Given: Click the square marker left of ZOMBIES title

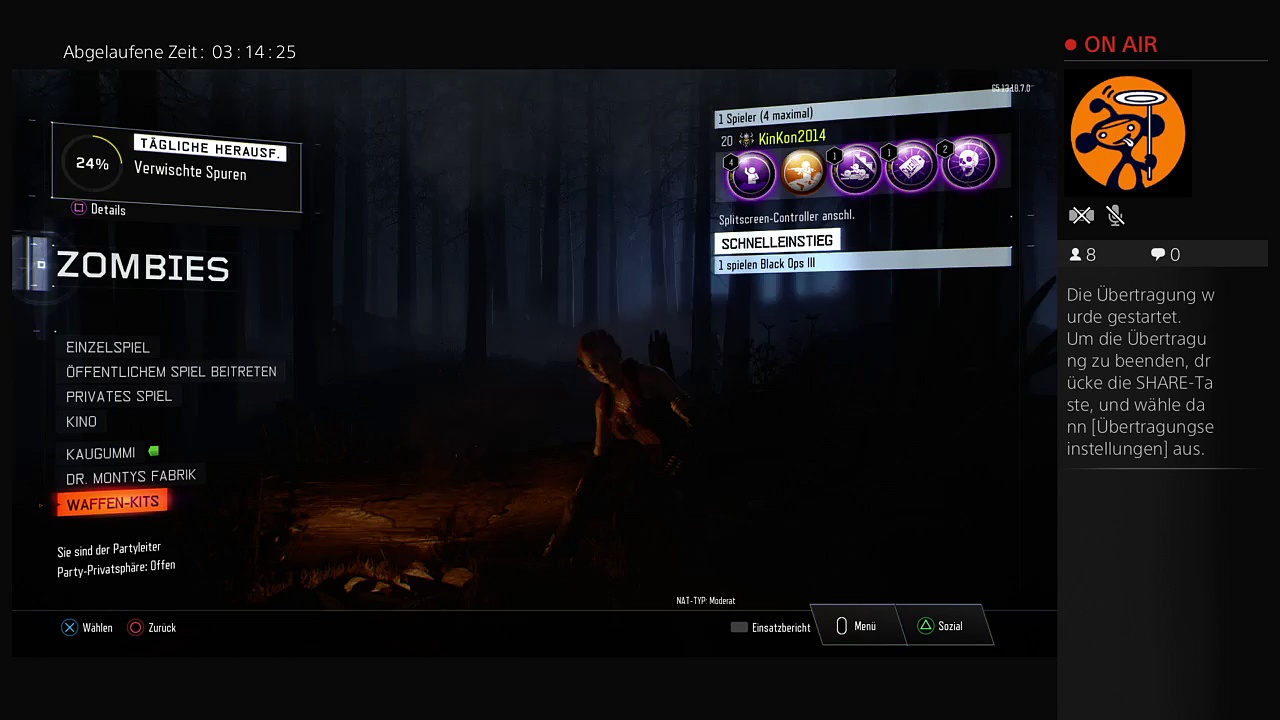Looking at the screenshot, I should [40, 265].
